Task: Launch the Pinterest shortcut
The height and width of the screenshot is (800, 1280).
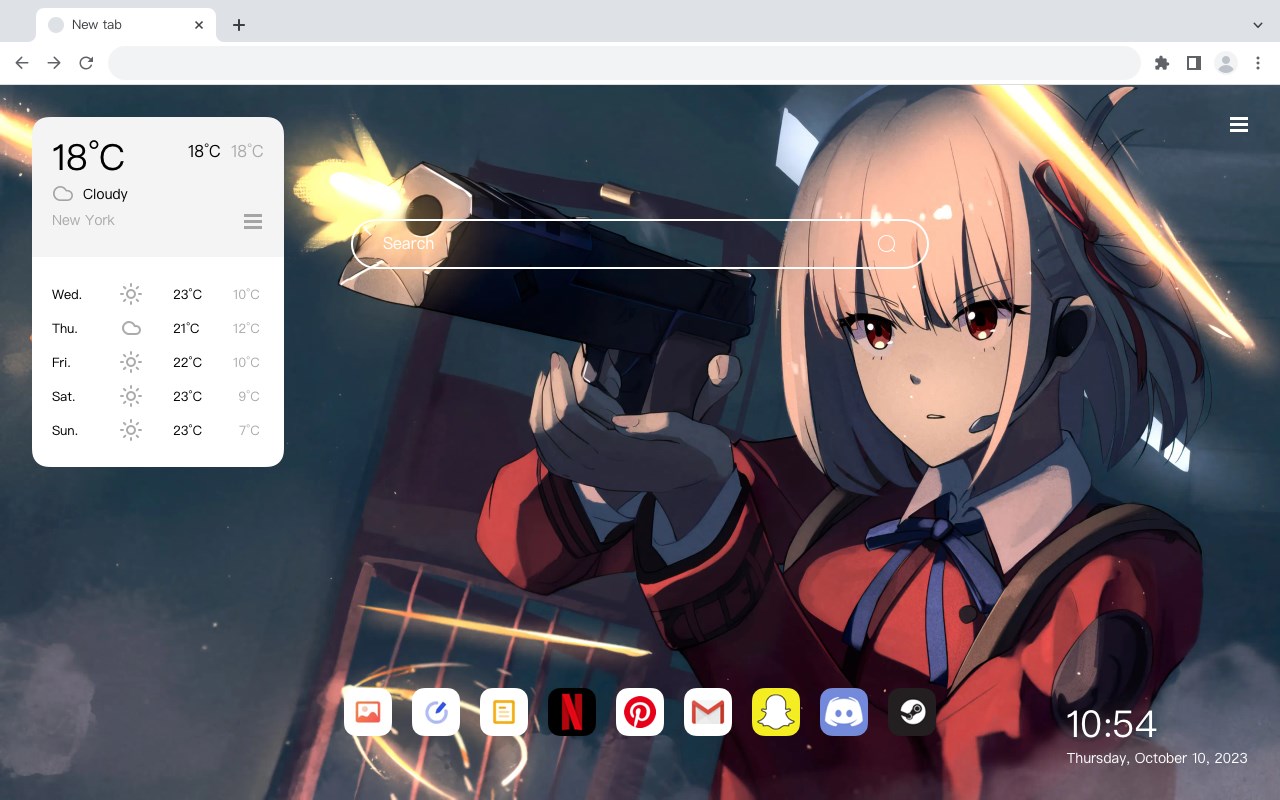Action: click(640, 712)
